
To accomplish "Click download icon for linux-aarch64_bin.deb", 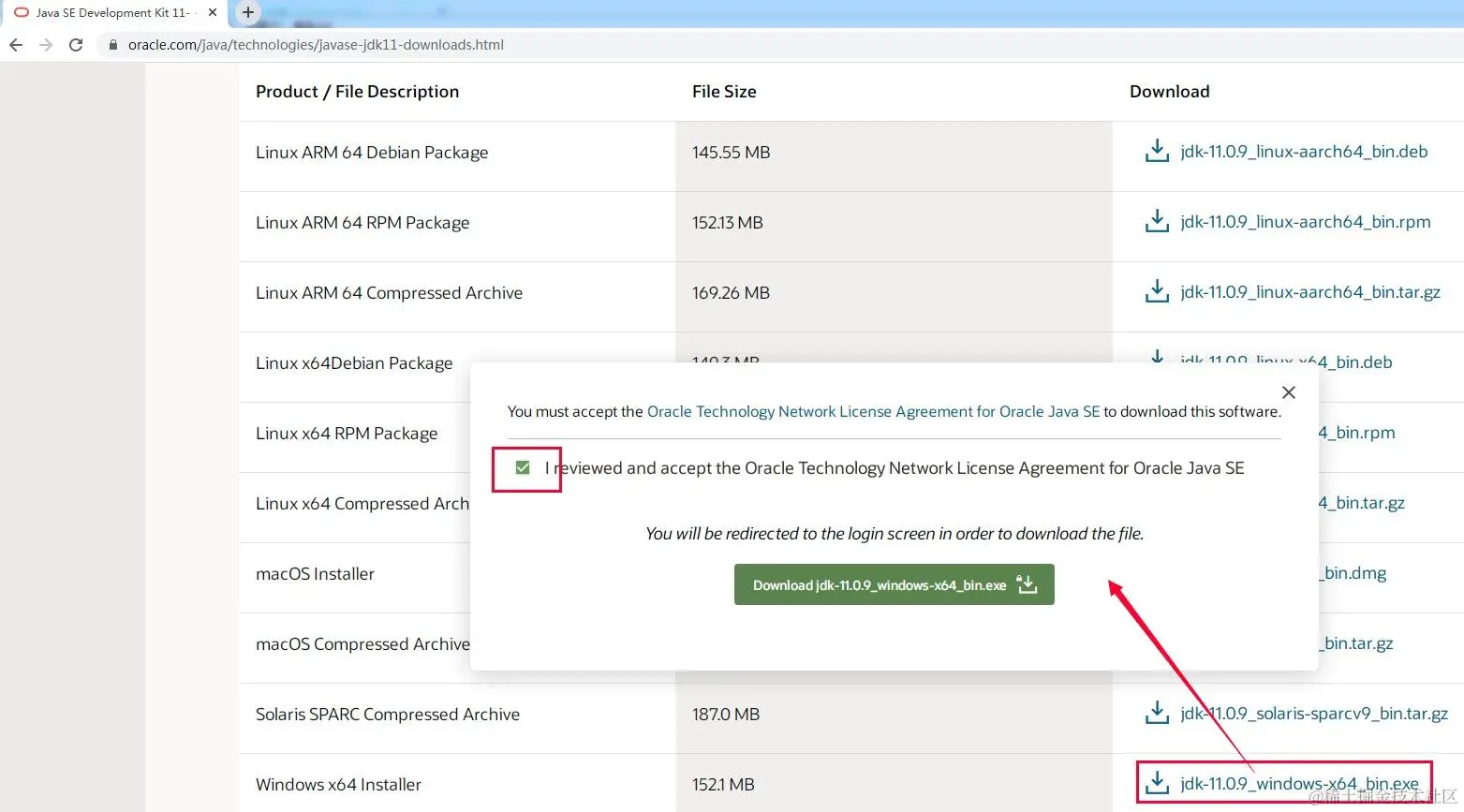I will pyautogui.click(x=1157, y=151).
